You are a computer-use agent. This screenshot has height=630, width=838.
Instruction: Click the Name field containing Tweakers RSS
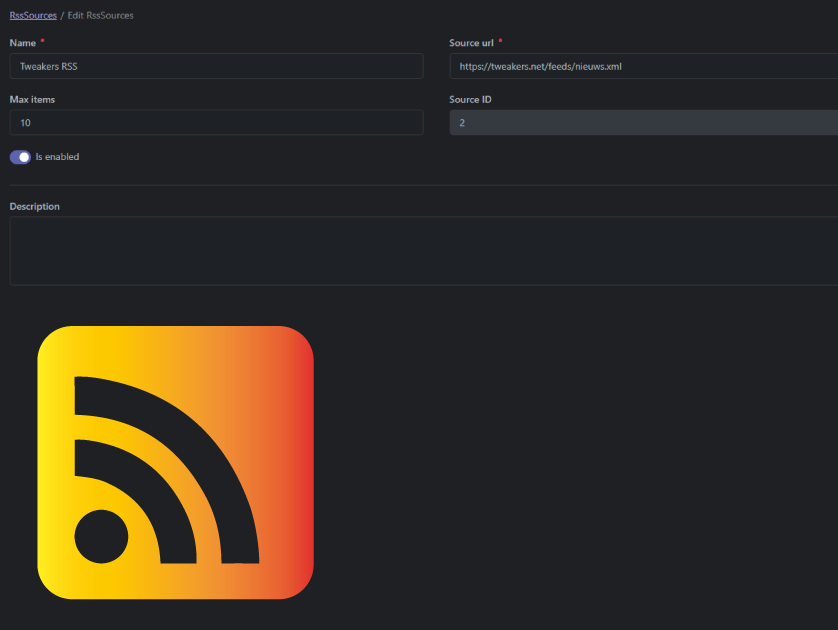coord(216,66)
